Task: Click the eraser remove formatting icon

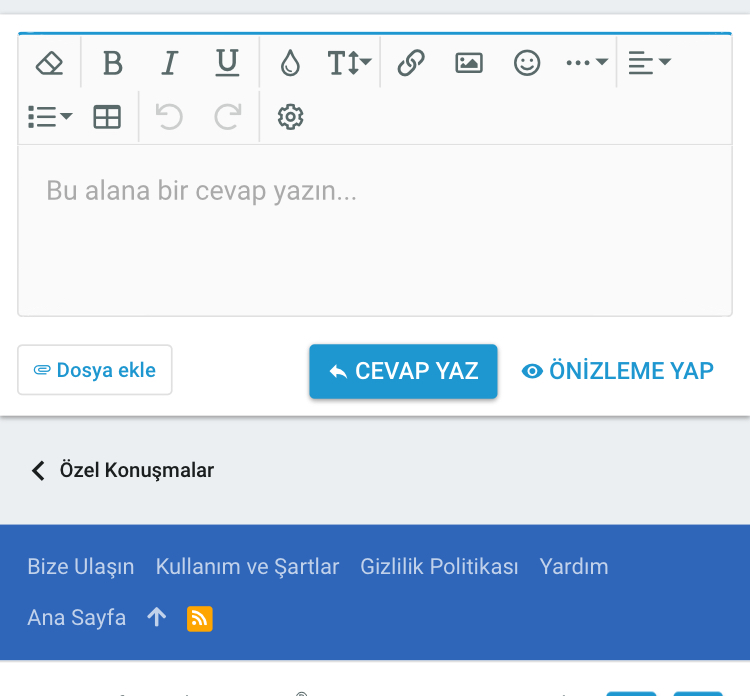Action: coord(49,63)
